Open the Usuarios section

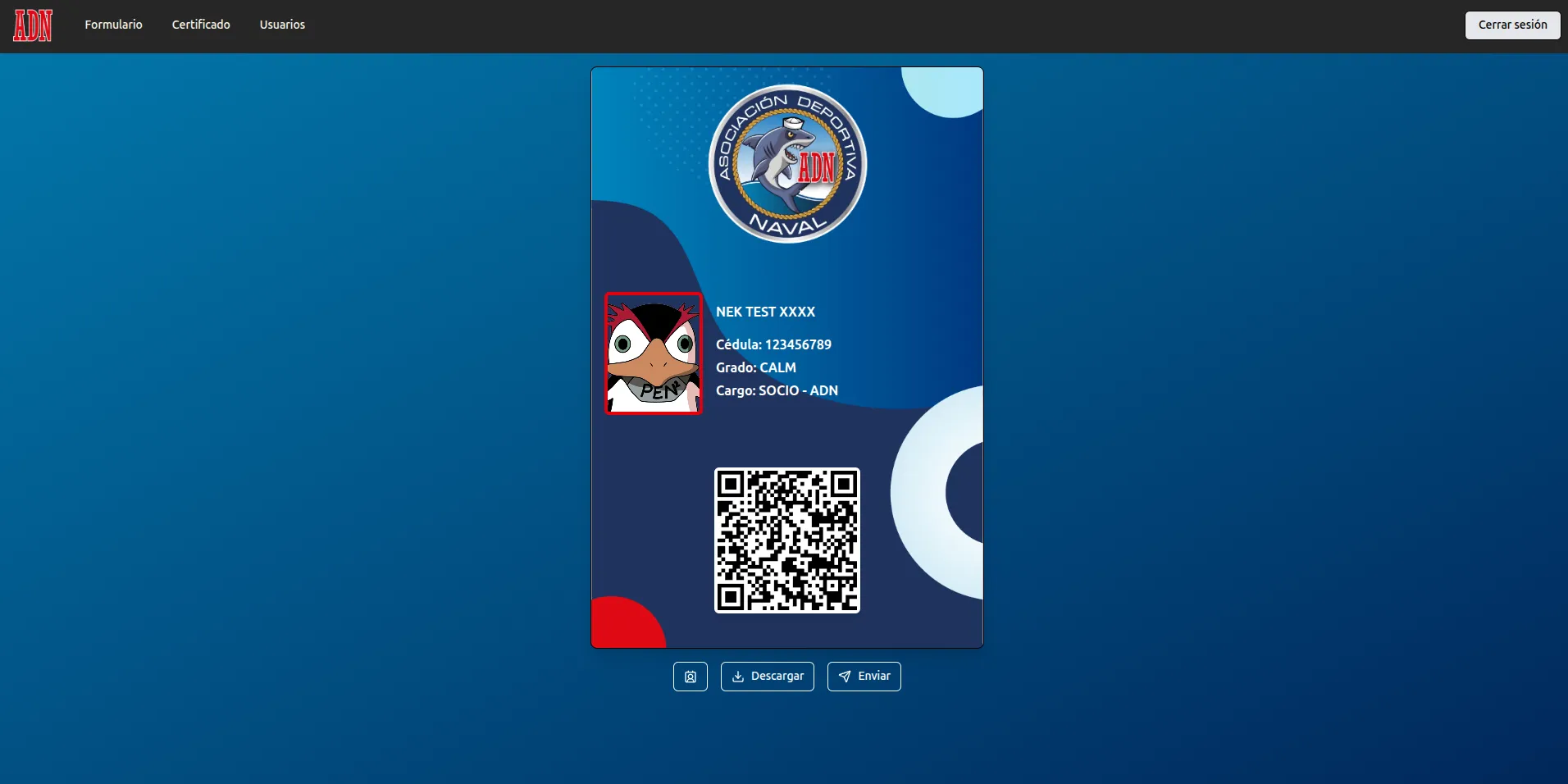(282, 25)
